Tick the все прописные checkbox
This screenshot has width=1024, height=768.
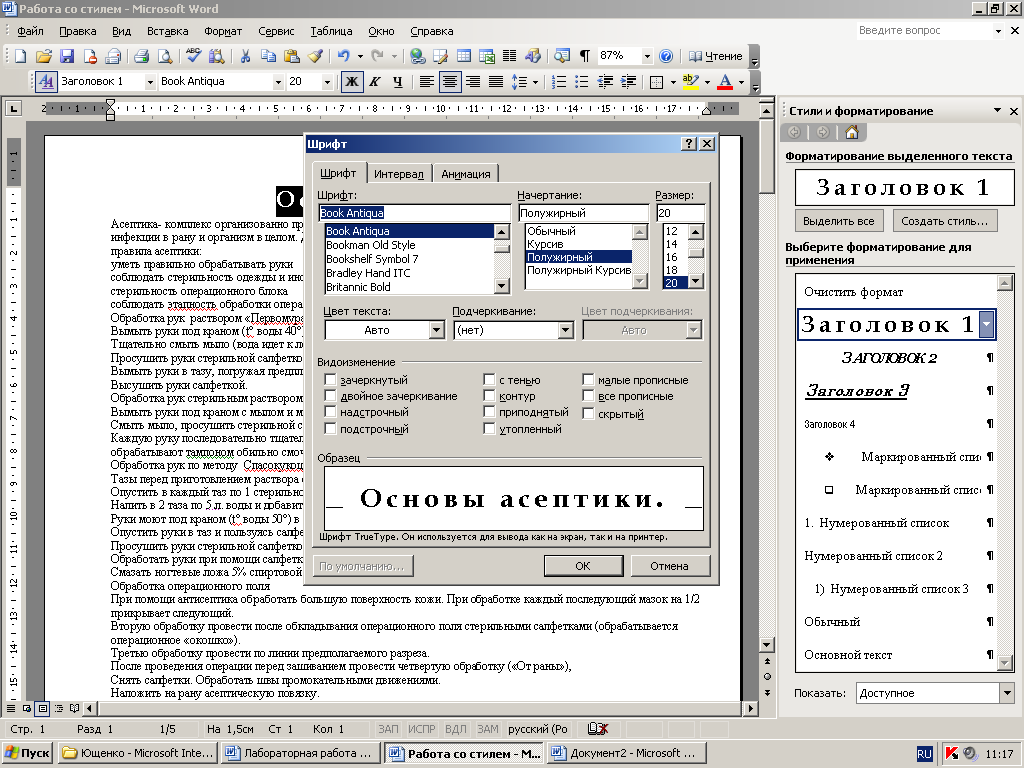588,396
